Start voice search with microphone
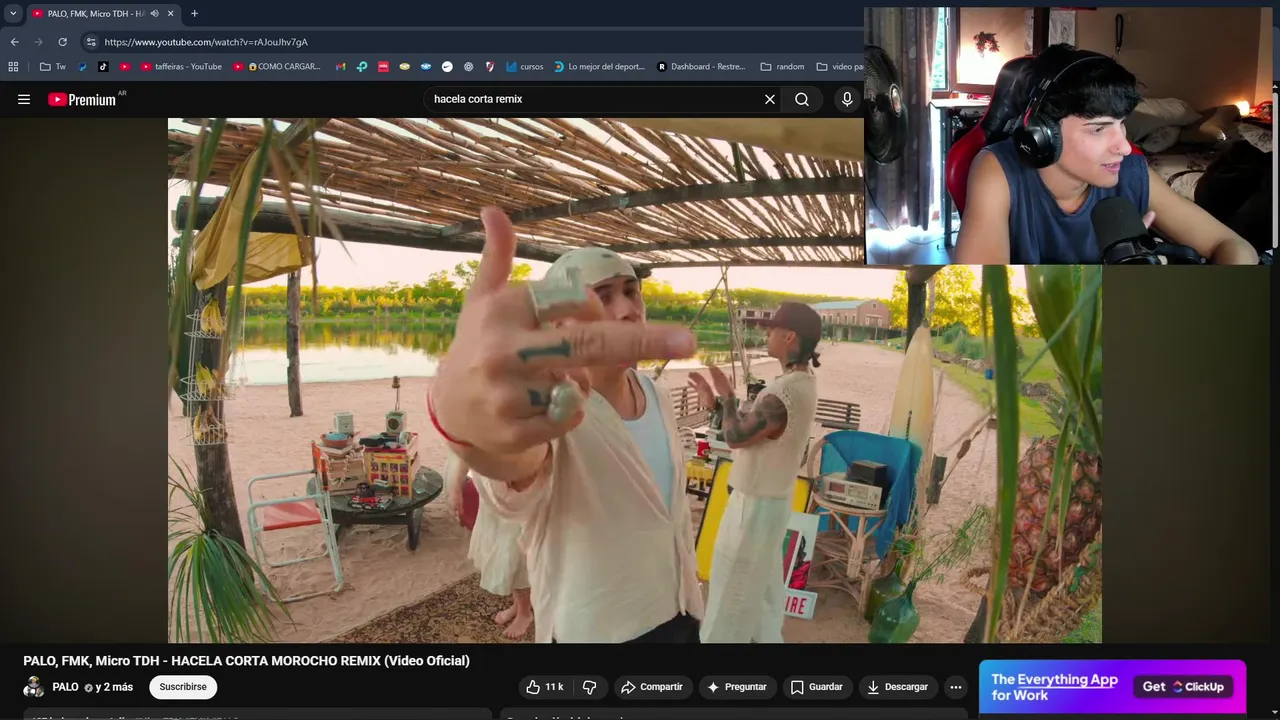1280x720 pixels. 847,99
